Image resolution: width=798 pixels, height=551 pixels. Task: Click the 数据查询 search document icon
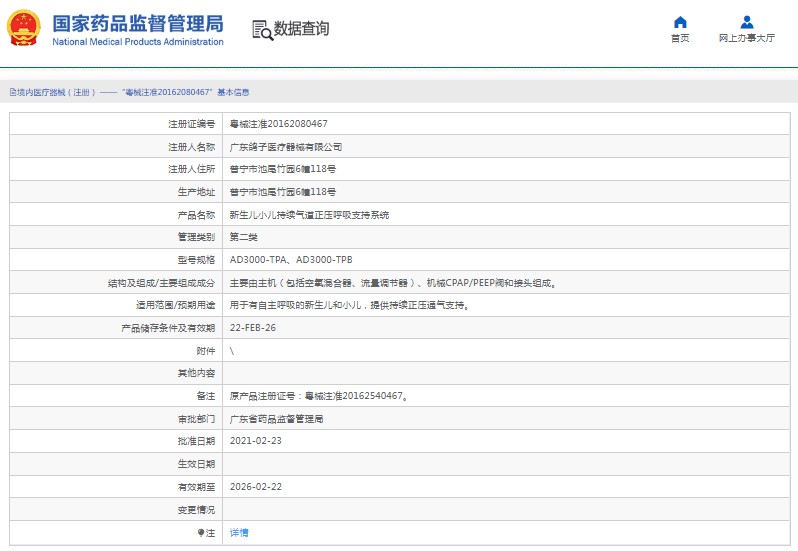click(x=263, y=30)
